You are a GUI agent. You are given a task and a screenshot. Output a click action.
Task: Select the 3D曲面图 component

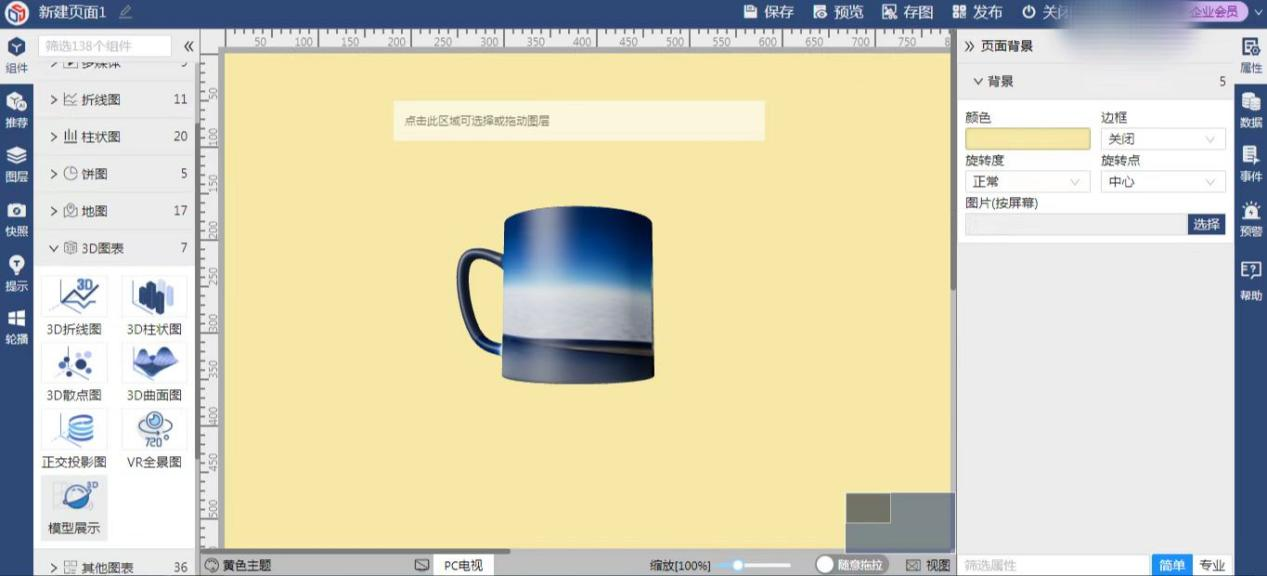[x=154, y=372]
